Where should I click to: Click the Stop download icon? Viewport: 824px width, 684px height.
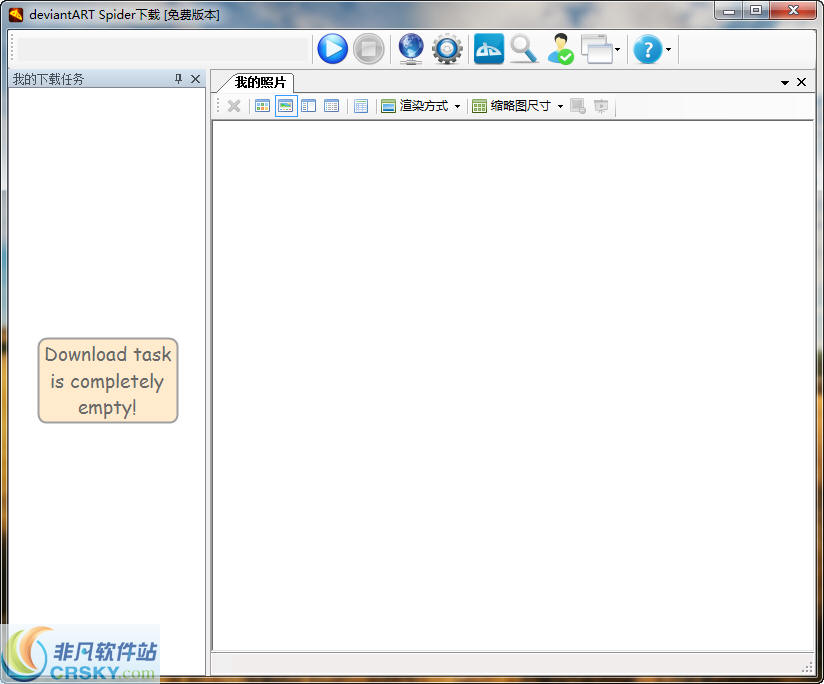click(x=368, y=48)
